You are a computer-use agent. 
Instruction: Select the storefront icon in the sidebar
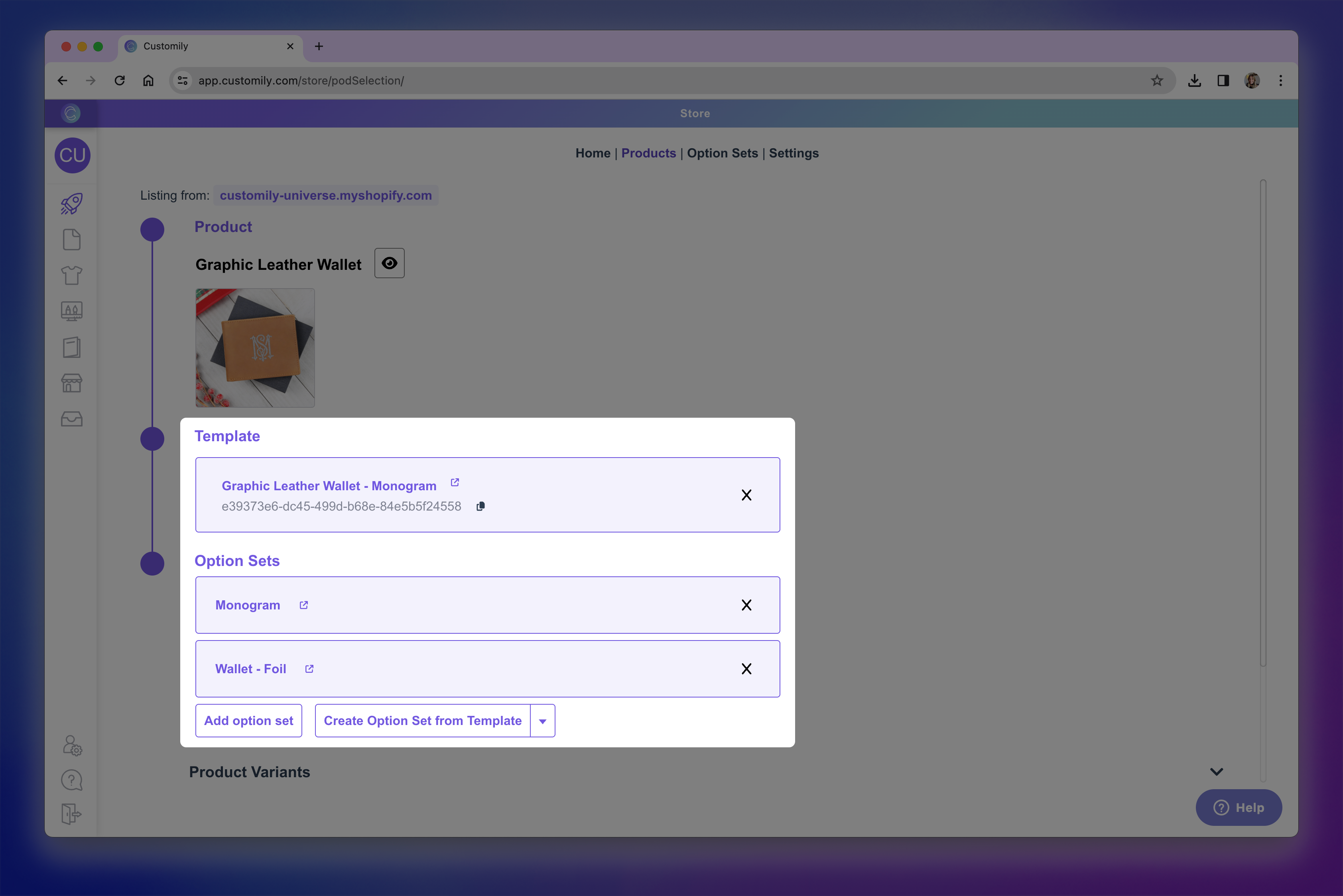(x=71, y=383)
